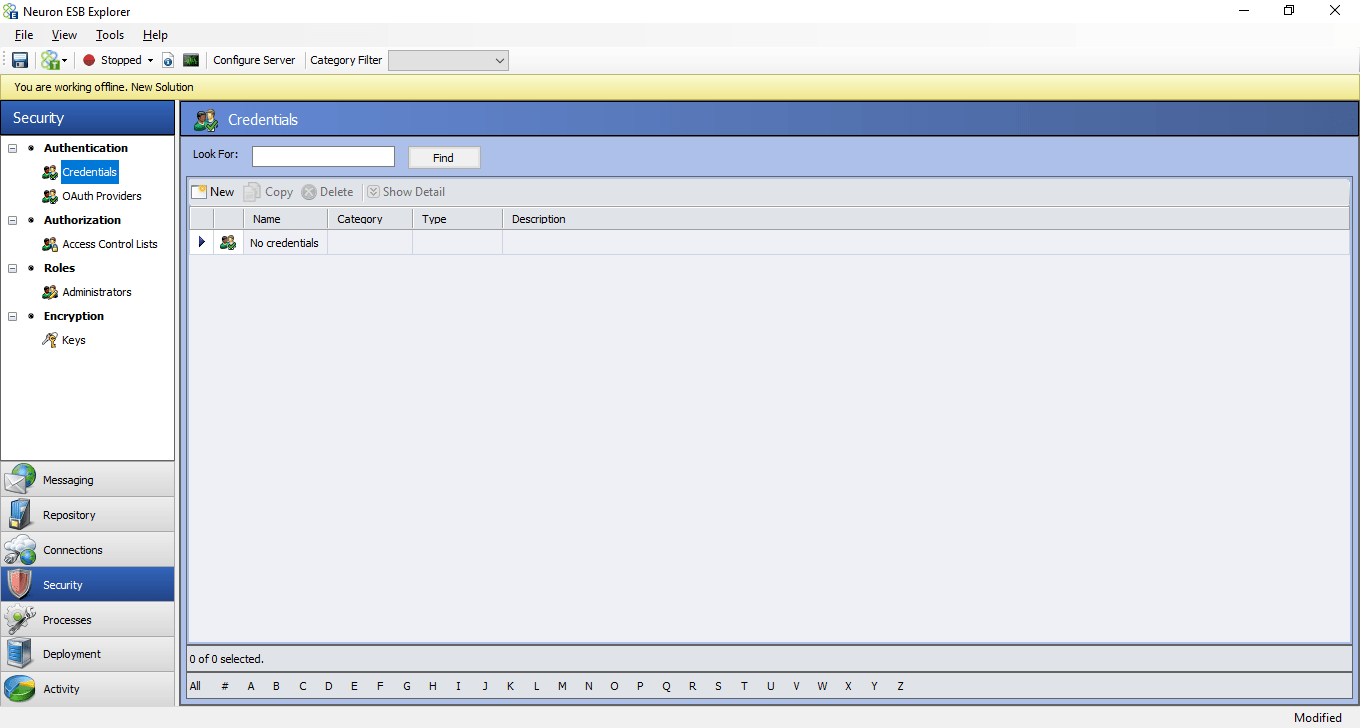
Task: Click the service info document icon
Action: (168, 60)
